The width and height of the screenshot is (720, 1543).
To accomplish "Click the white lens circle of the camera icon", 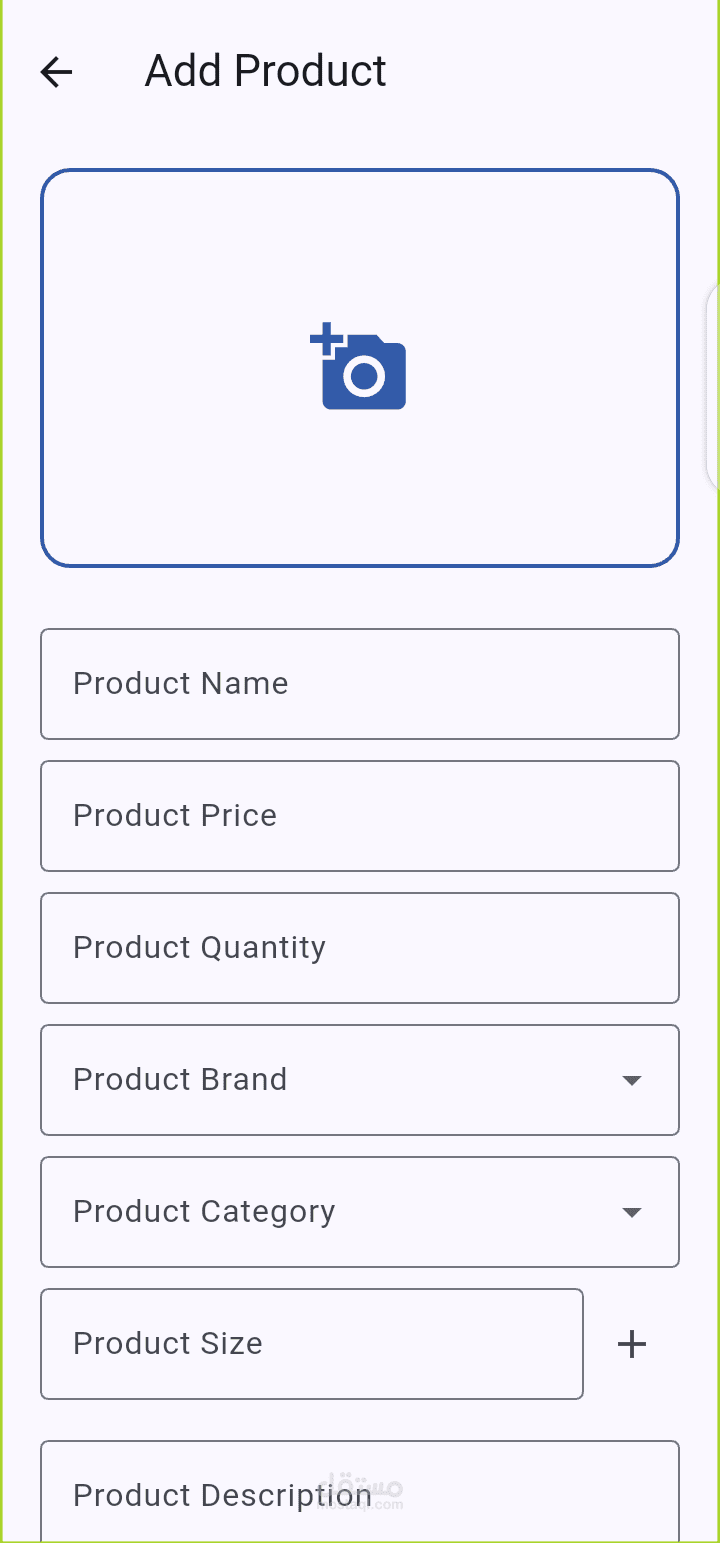I will [x=364, y=375].
